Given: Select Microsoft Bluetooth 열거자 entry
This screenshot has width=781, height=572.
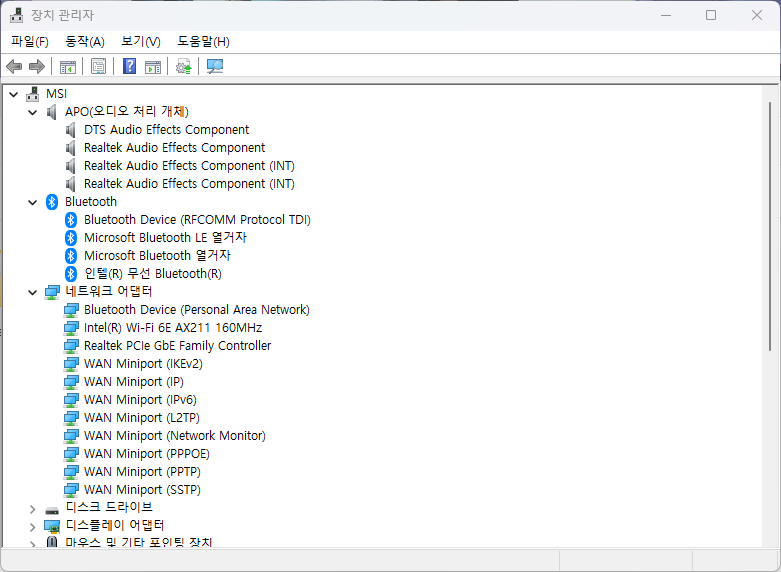Looking at the screenshot, I should coord(157,256).
